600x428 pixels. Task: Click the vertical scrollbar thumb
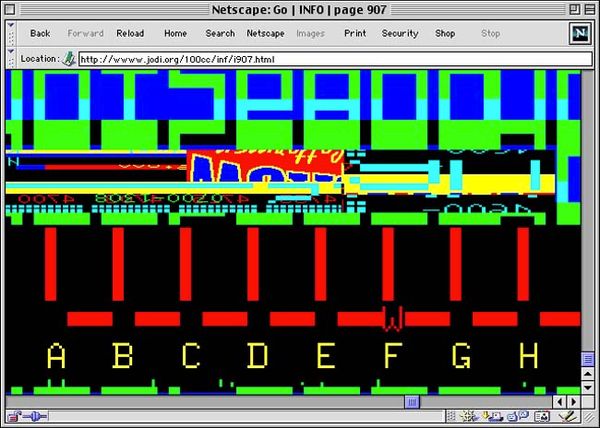coord(588,359)
